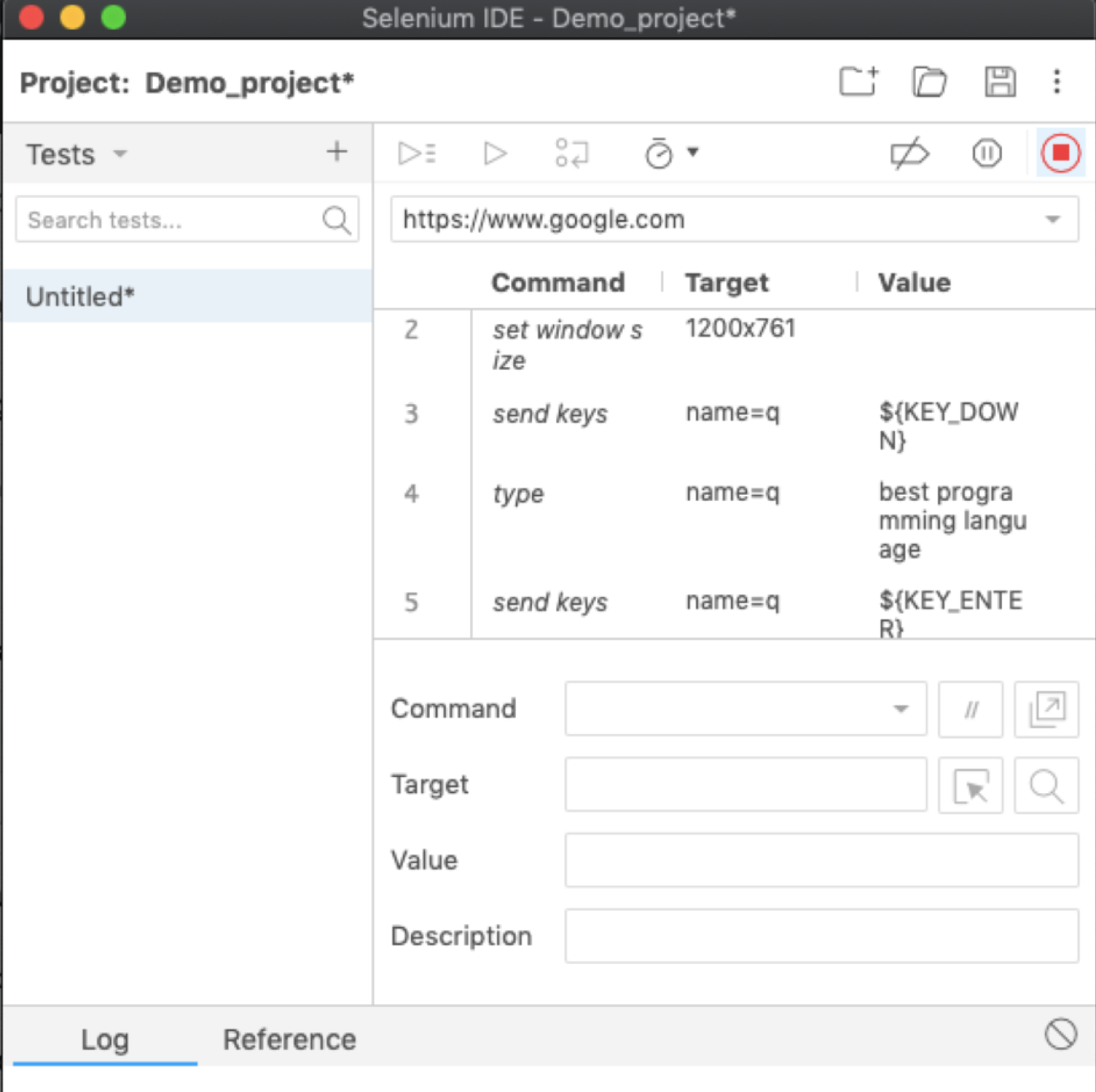Open the three-dot more options menu

(x=1056, y=82)
